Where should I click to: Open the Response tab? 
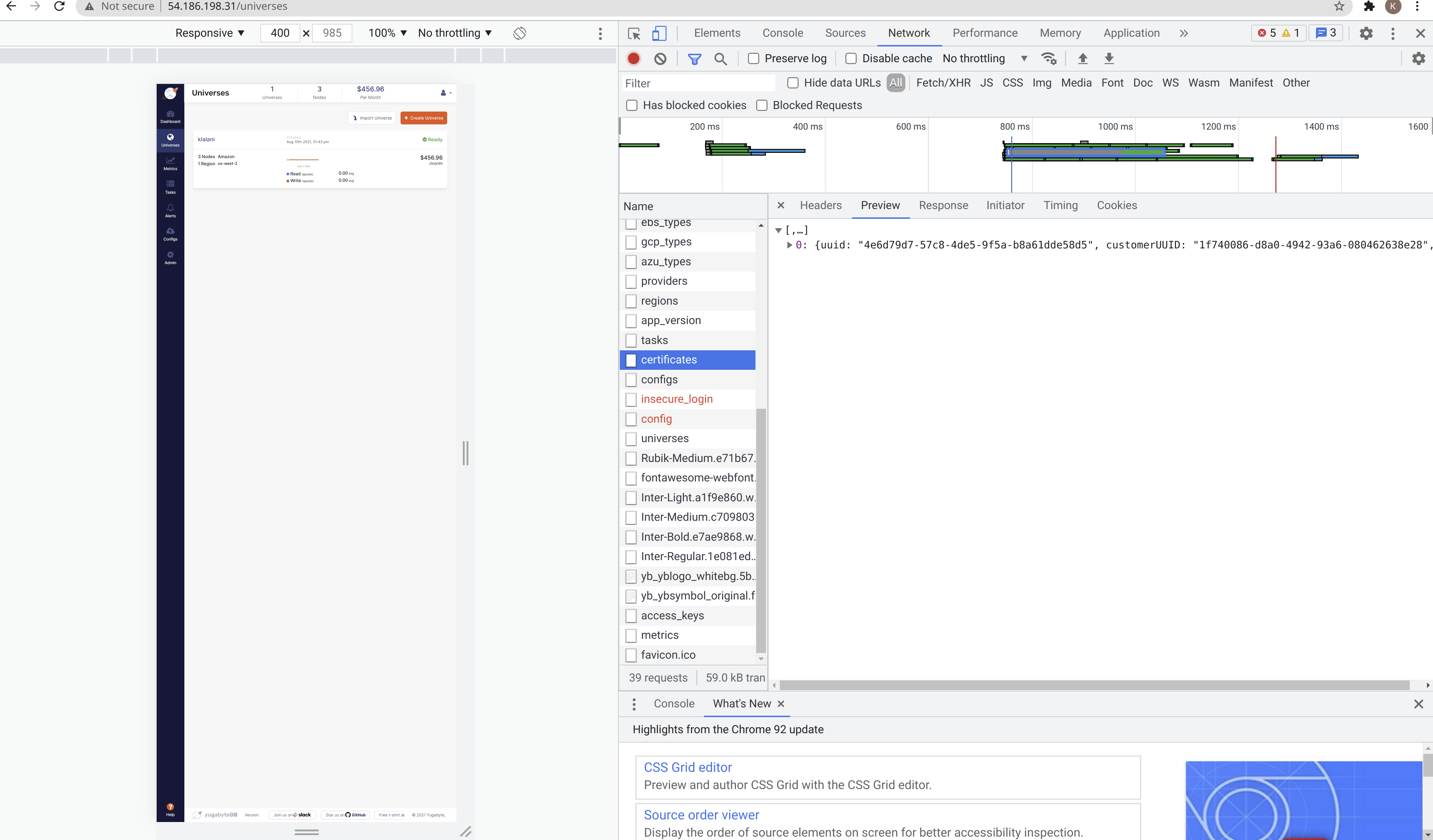(943, 205)
